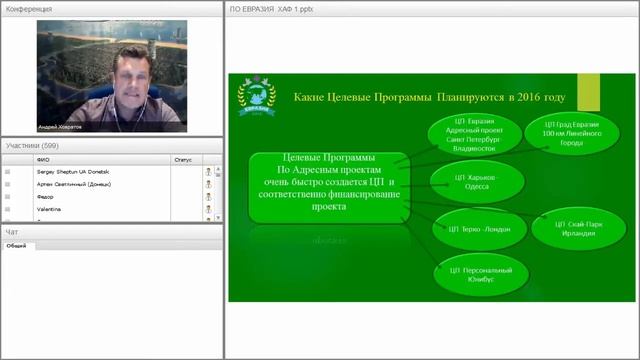Click ЦП Терхо - Лондон oval
This screenshot has width=640, height=360.
click(479, 229)
